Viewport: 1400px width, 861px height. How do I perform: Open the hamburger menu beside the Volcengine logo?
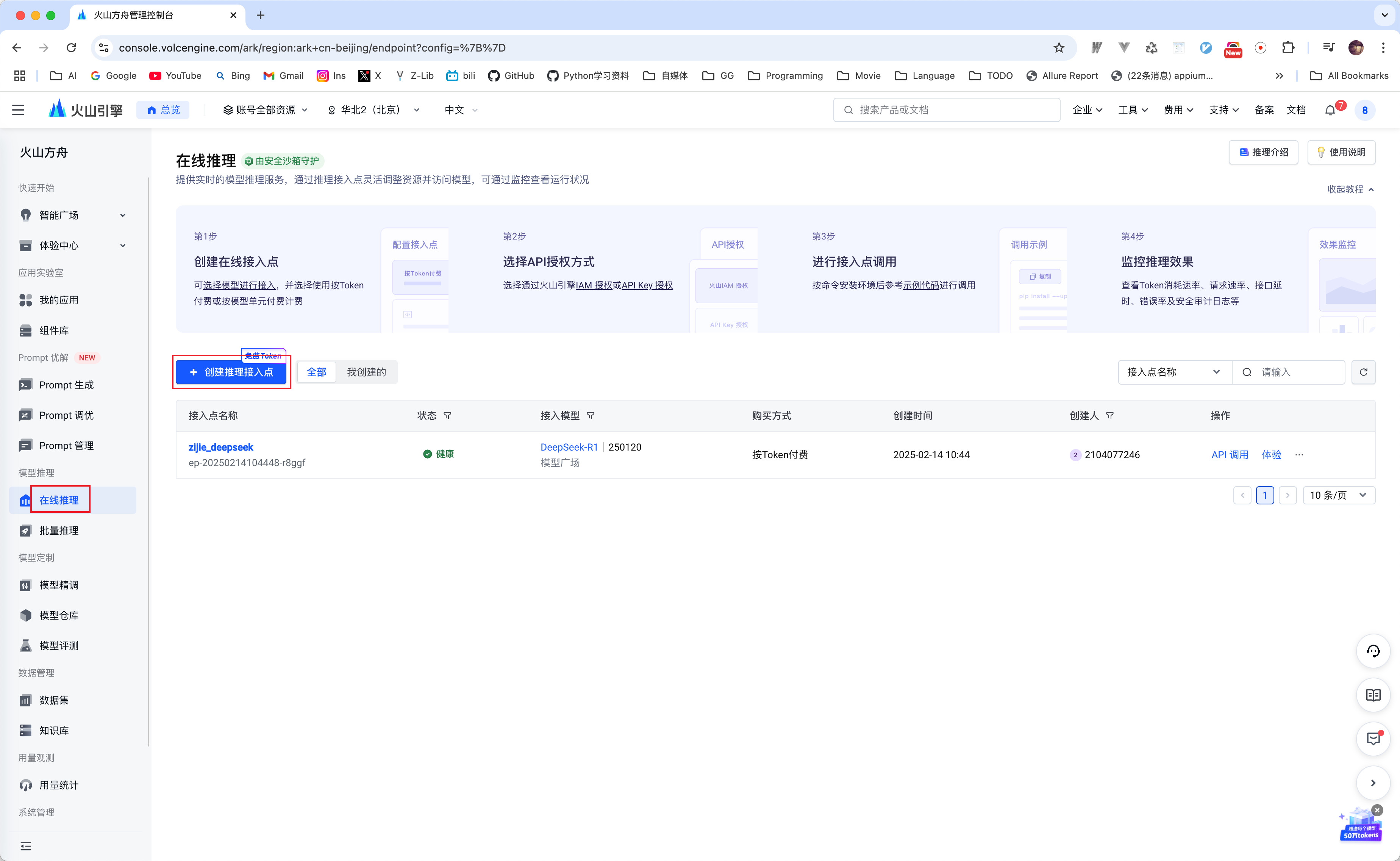18,110
